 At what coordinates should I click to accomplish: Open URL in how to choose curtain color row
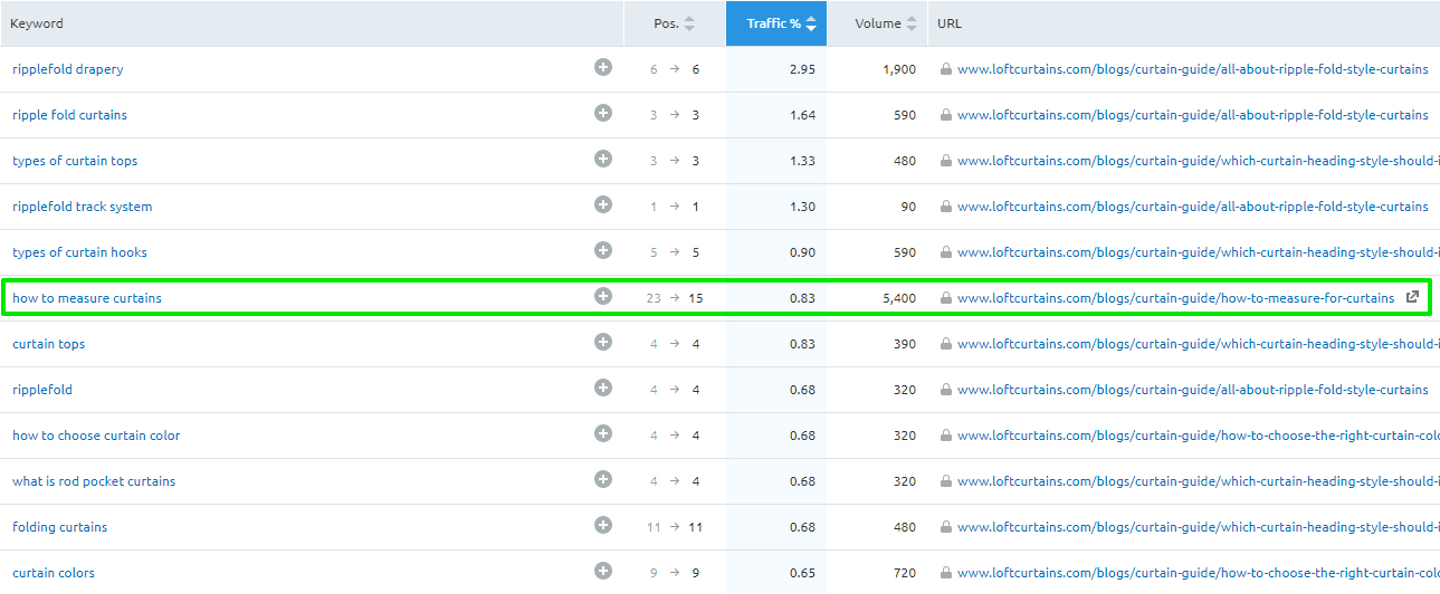coord(1198,436)
